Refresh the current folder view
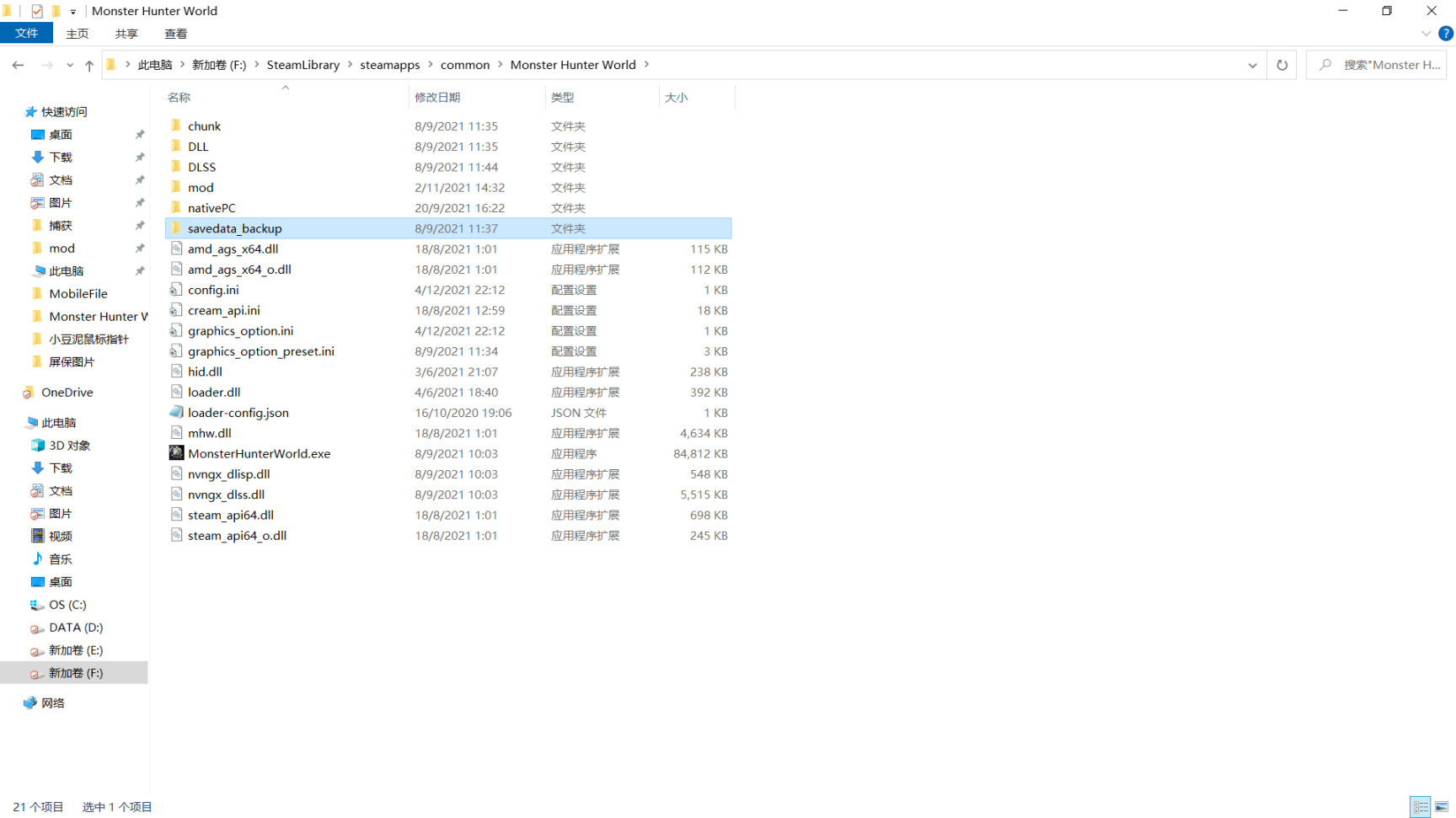Image resolution: width=1456 pixels, height=818 pixels. point(1282,65)
